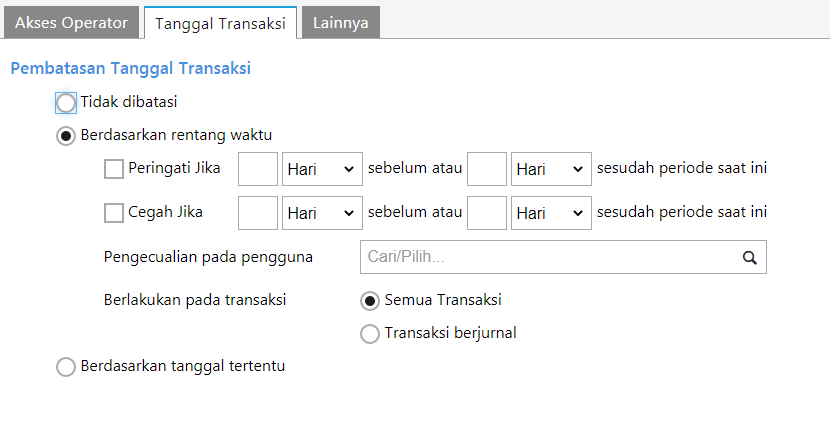Image resolution: width=830 pixels, height=430 pixels.
Task: Click the search magnifier icon in Cari/Pilih field
Action: pyautogui.click(x=749, y=257)
